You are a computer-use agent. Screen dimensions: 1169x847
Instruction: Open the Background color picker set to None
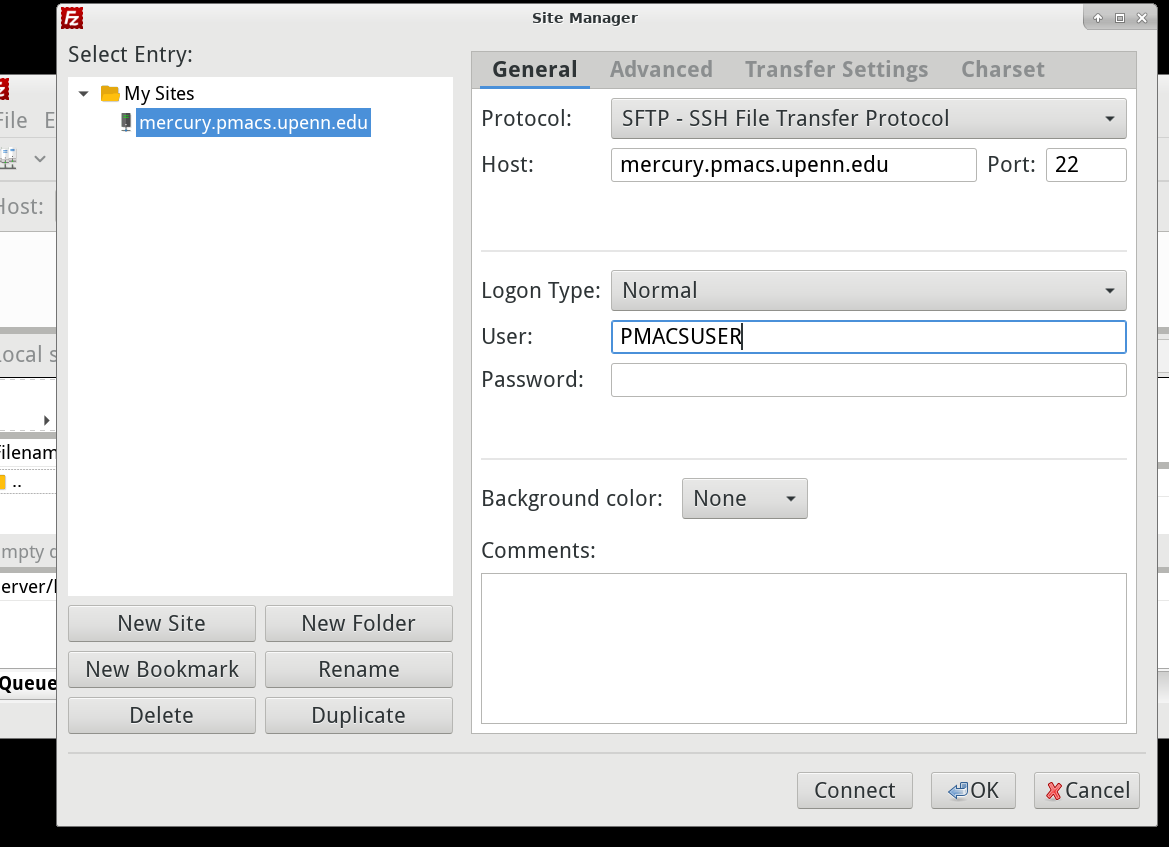(744, 498)
